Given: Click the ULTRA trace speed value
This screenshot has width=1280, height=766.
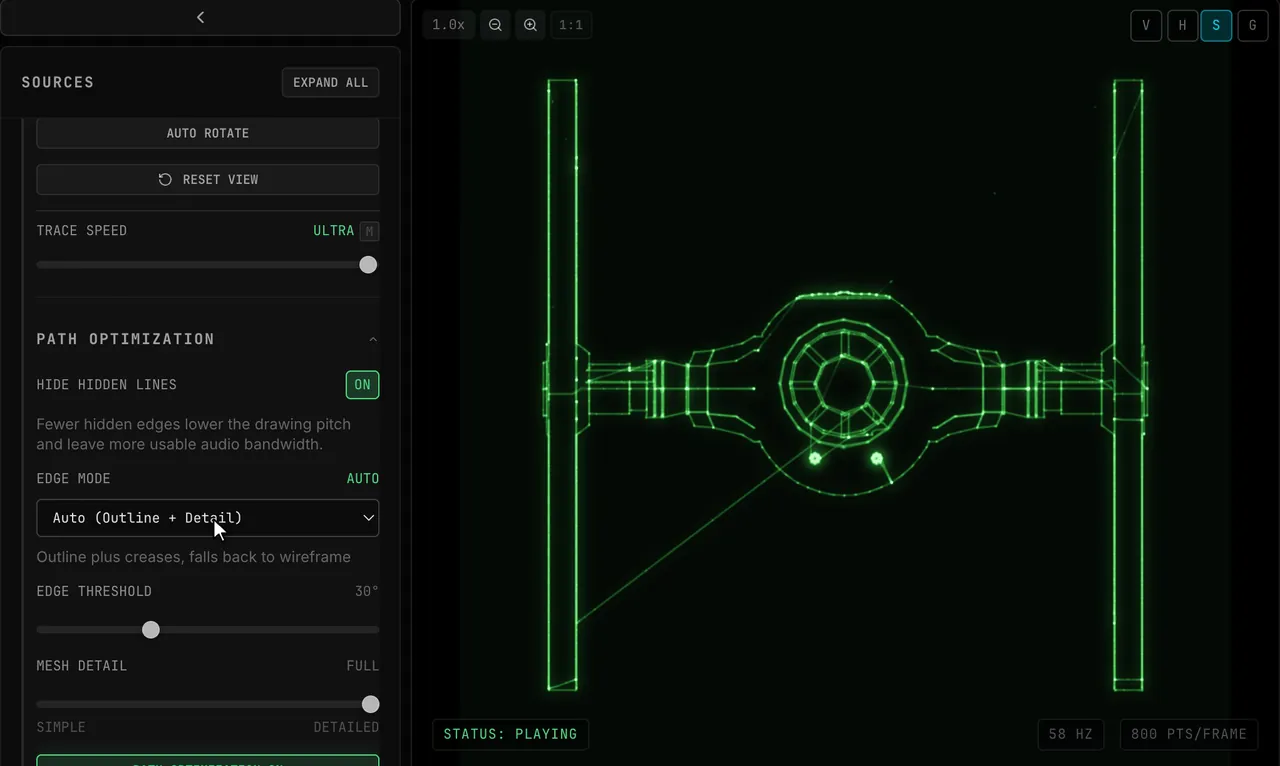Looking at the screenshot, I should (333, 231).
